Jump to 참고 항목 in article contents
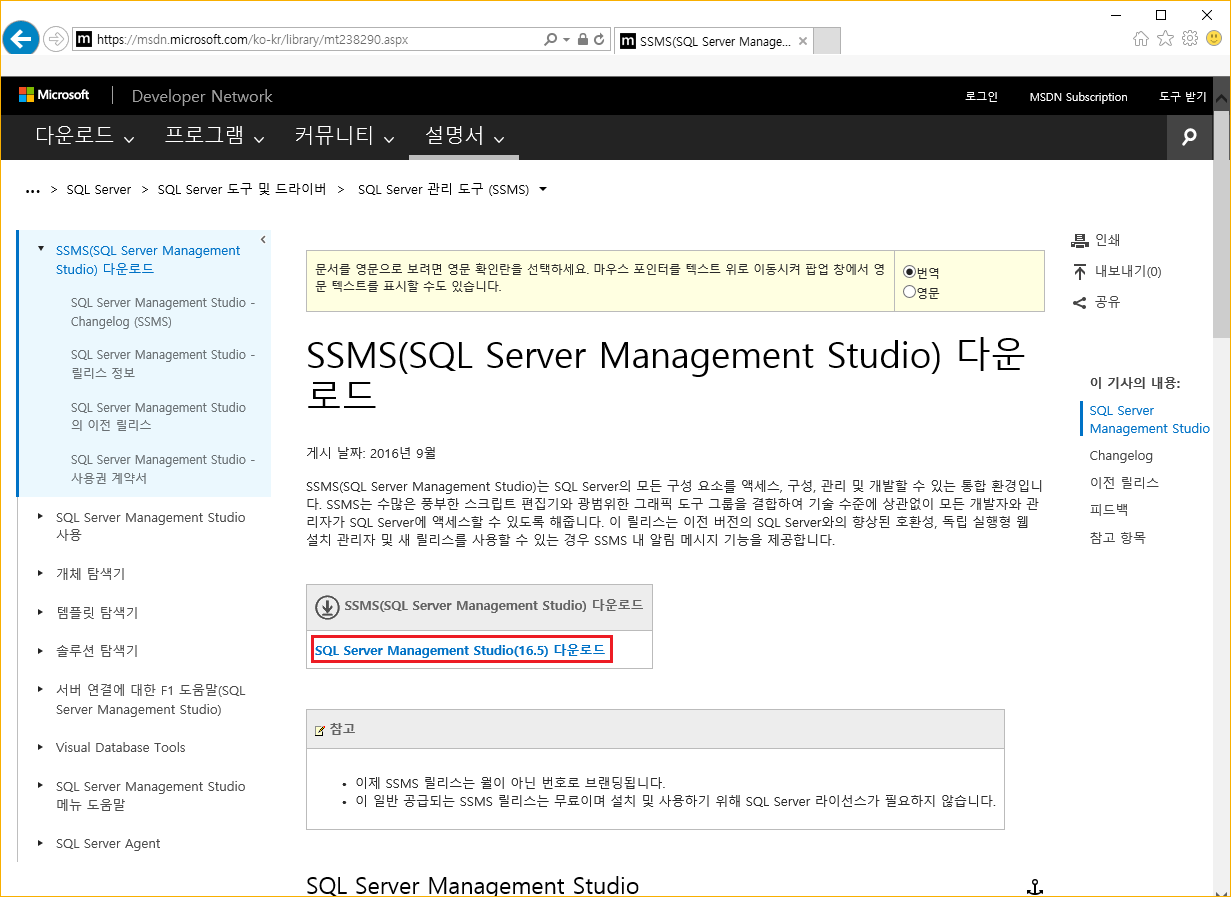The height and width of the screenshot is (897, 1231). (x=1117, y=537)
